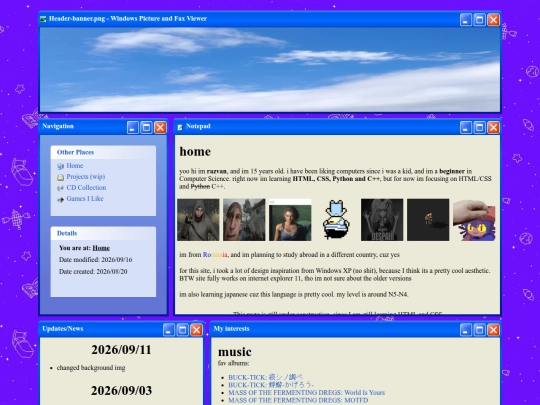
Task: Click the 'Date created: 2026/08/20' text
Action: pos(93,271)
